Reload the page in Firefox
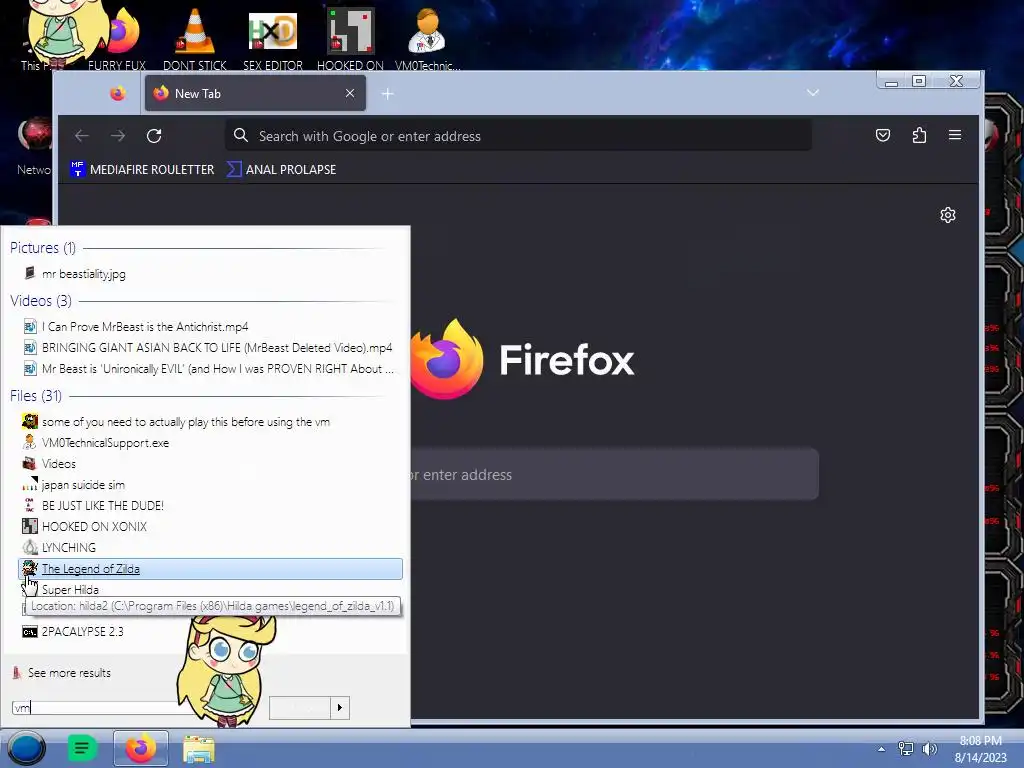1024x768 pixels. (154, 136)
